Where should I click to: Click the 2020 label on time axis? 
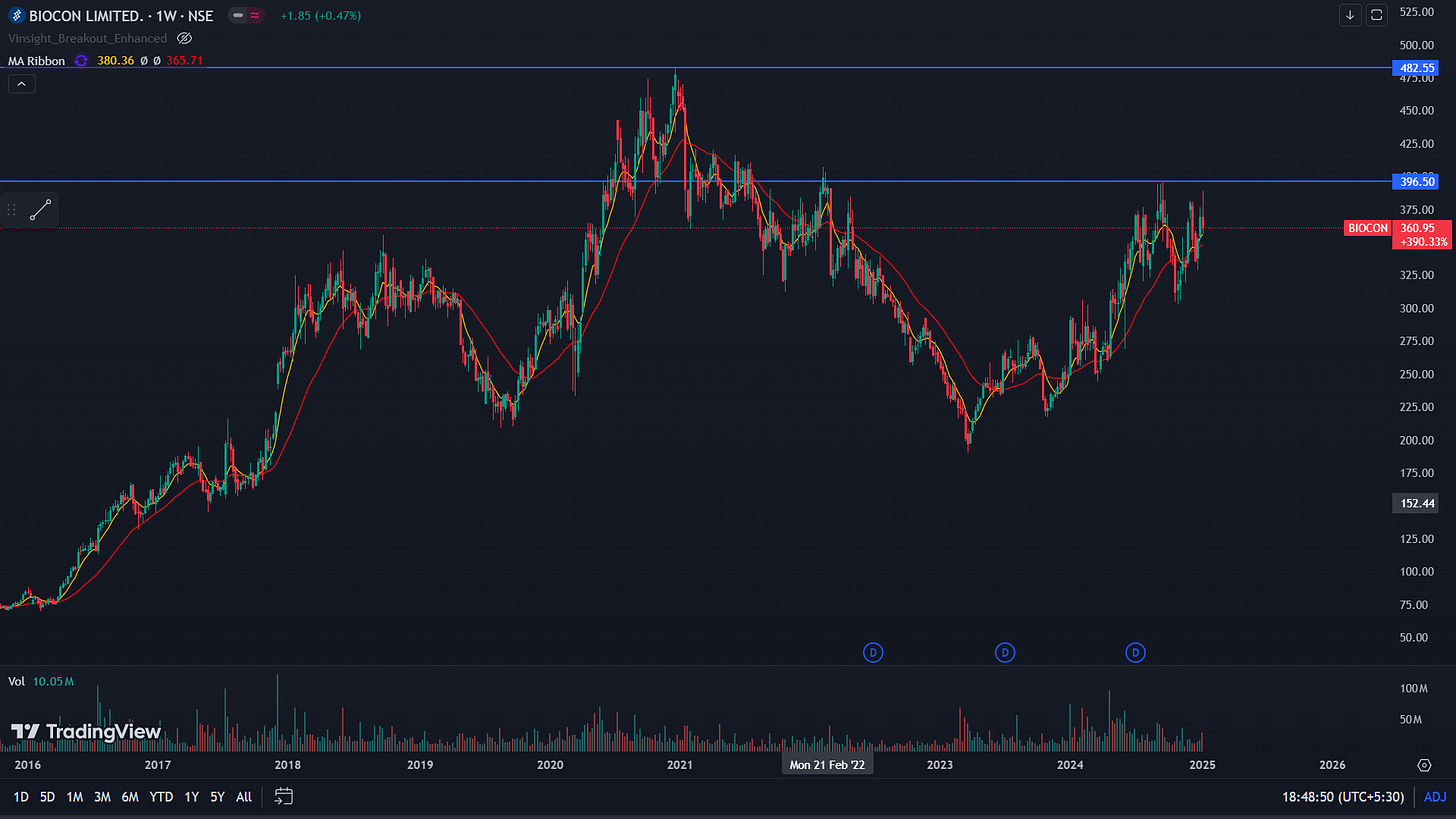click(550, 765)
